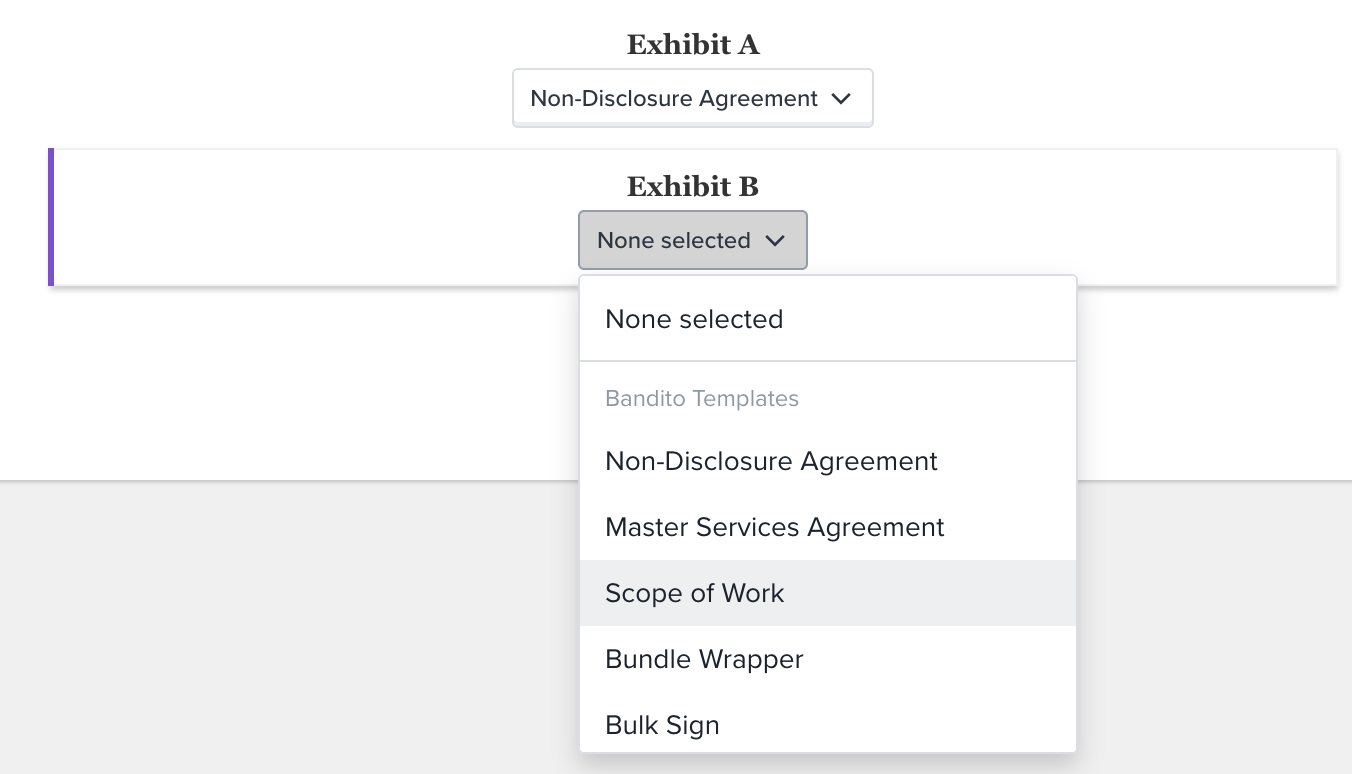Click the Bandito Templates group header
Image resolution: width=1352 pixels, height=774 pixels.
(702, 398)
